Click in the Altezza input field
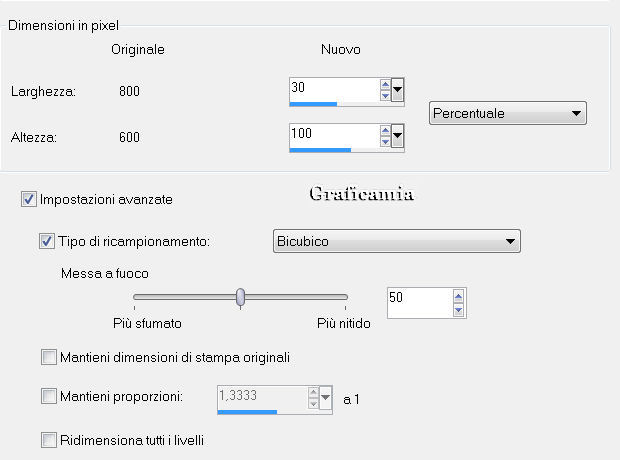The image size is (620, 460). coord(332,134)
